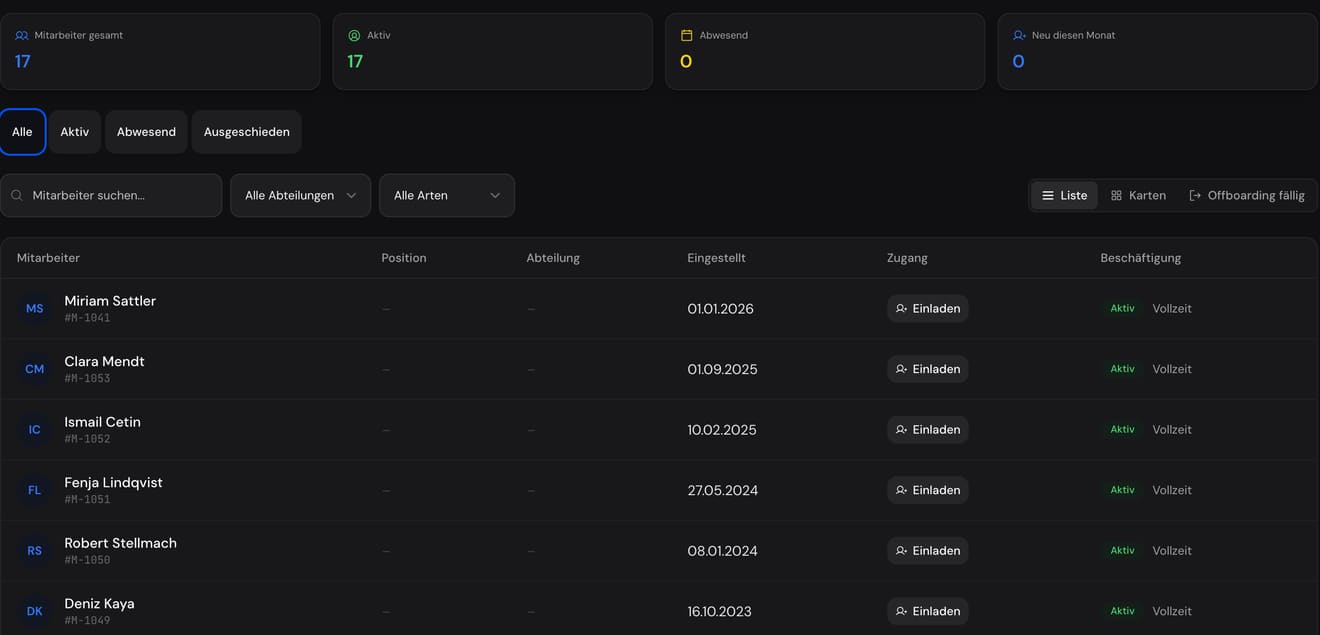Click employee ID #M-1050
Image resolution: width=1320 pixels, height=635 pixels.
point(87,560)
